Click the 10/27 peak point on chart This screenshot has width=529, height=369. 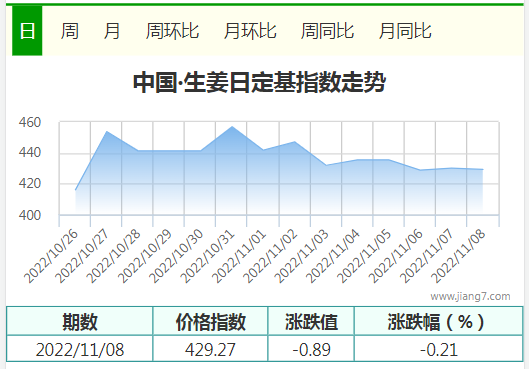coord(106,132)
